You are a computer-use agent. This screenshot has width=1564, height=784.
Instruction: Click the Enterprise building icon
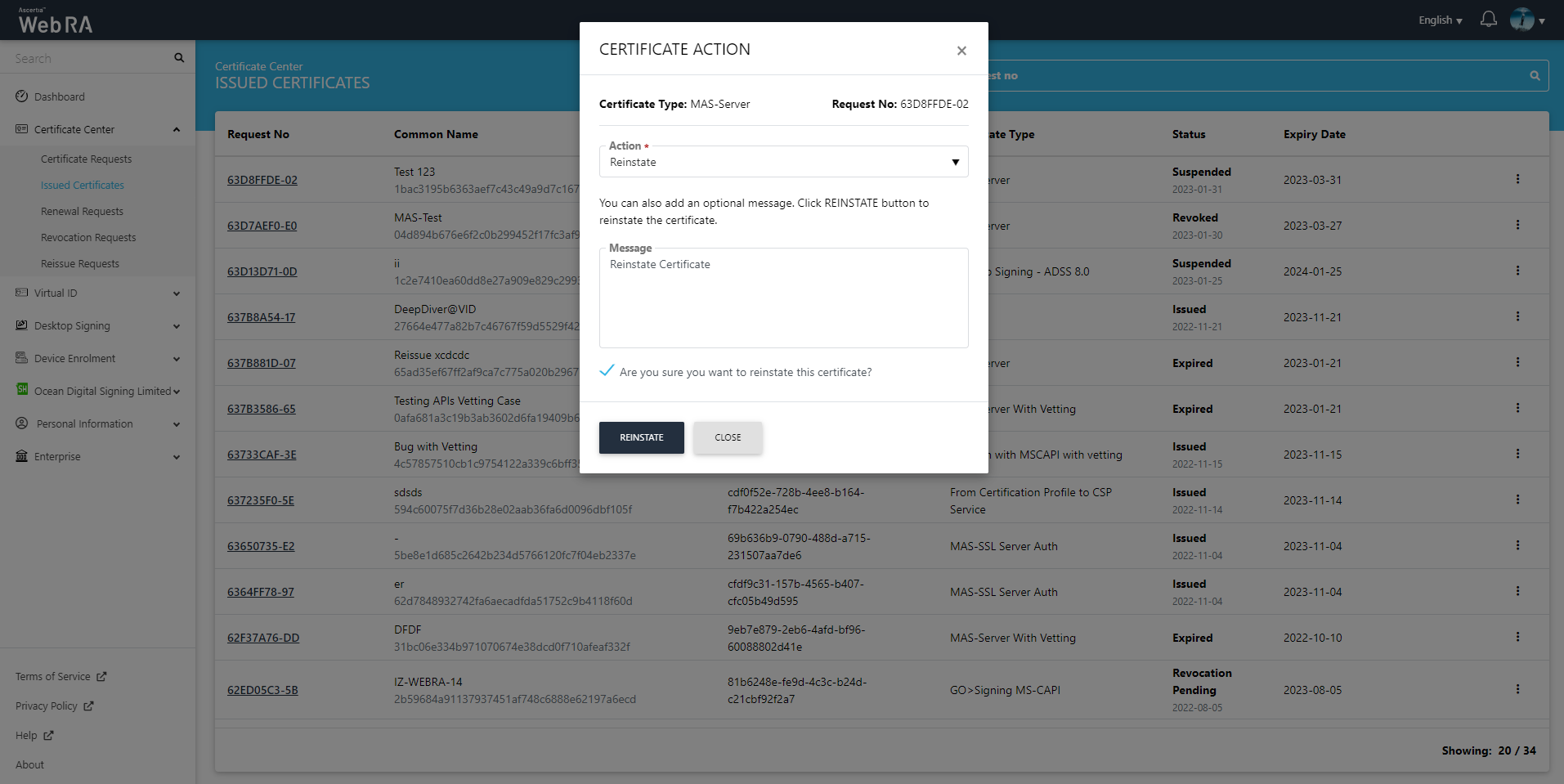click(22, 456)
